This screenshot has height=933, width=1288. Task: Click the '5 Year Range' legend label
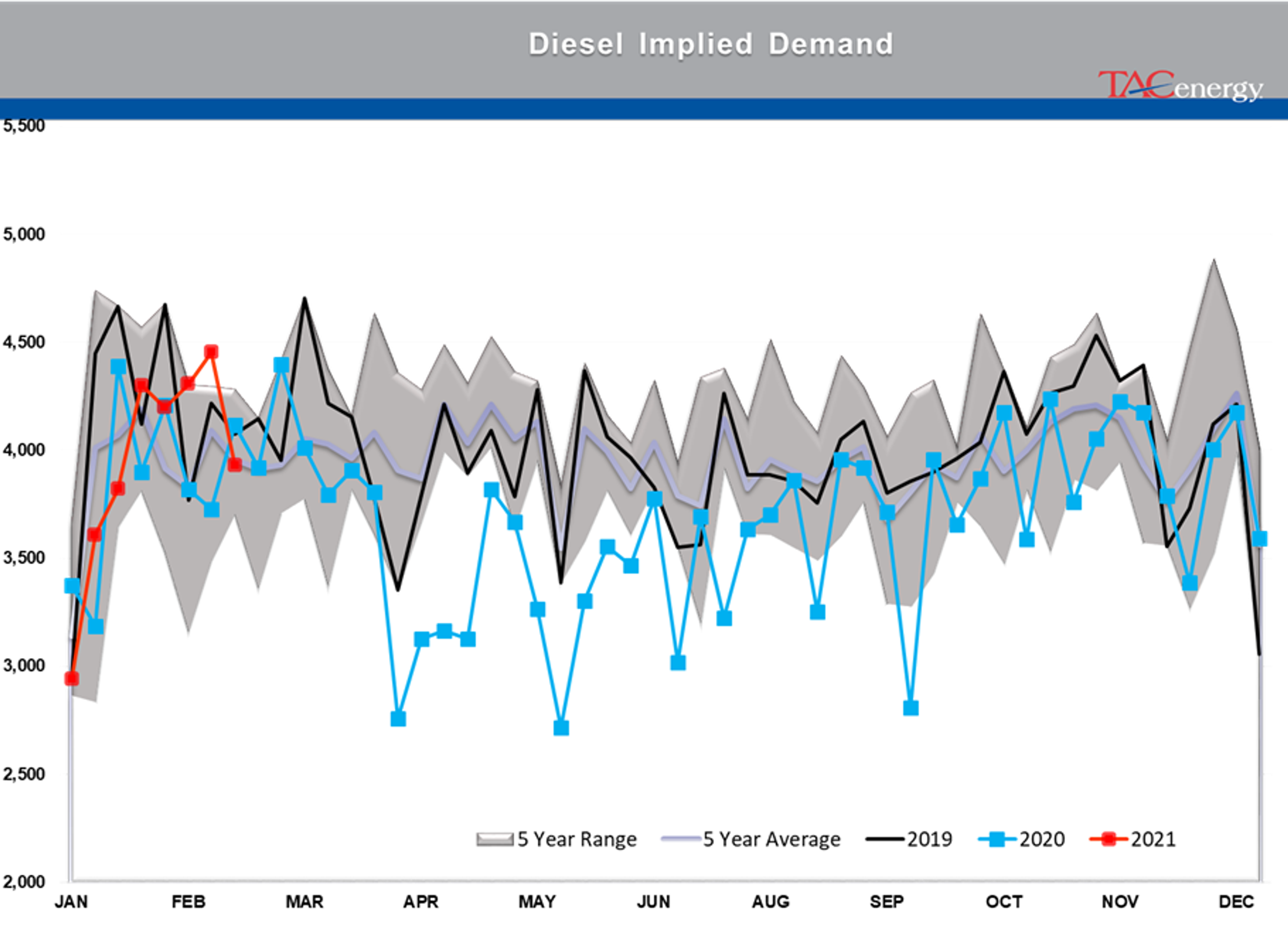pyautogui.click(x=577, y=839)
